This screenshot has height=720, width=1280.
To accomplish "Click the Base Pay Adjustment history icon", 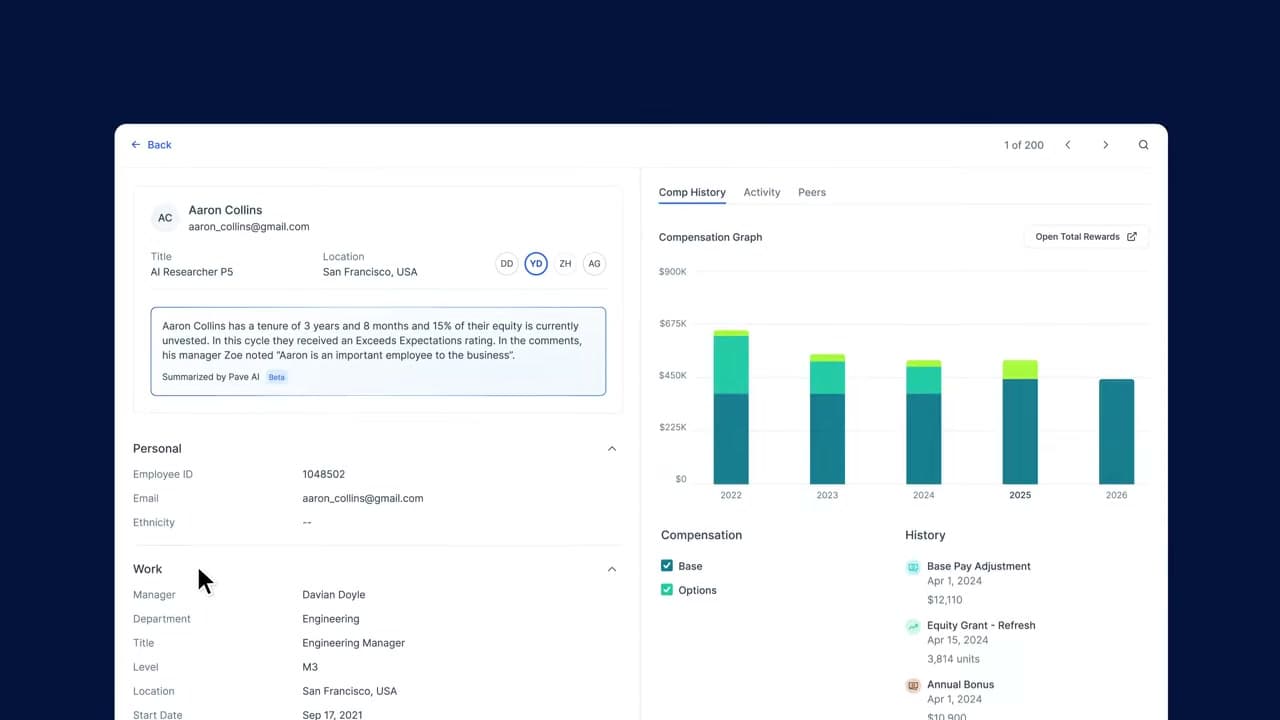I will tap(913, 567).
